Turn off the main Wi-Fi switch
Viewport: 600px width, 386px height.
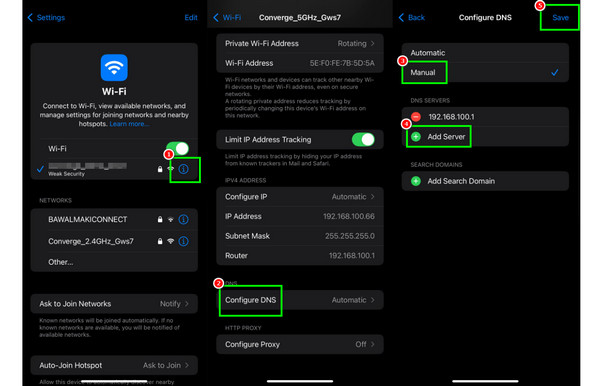tap(178, 148)
